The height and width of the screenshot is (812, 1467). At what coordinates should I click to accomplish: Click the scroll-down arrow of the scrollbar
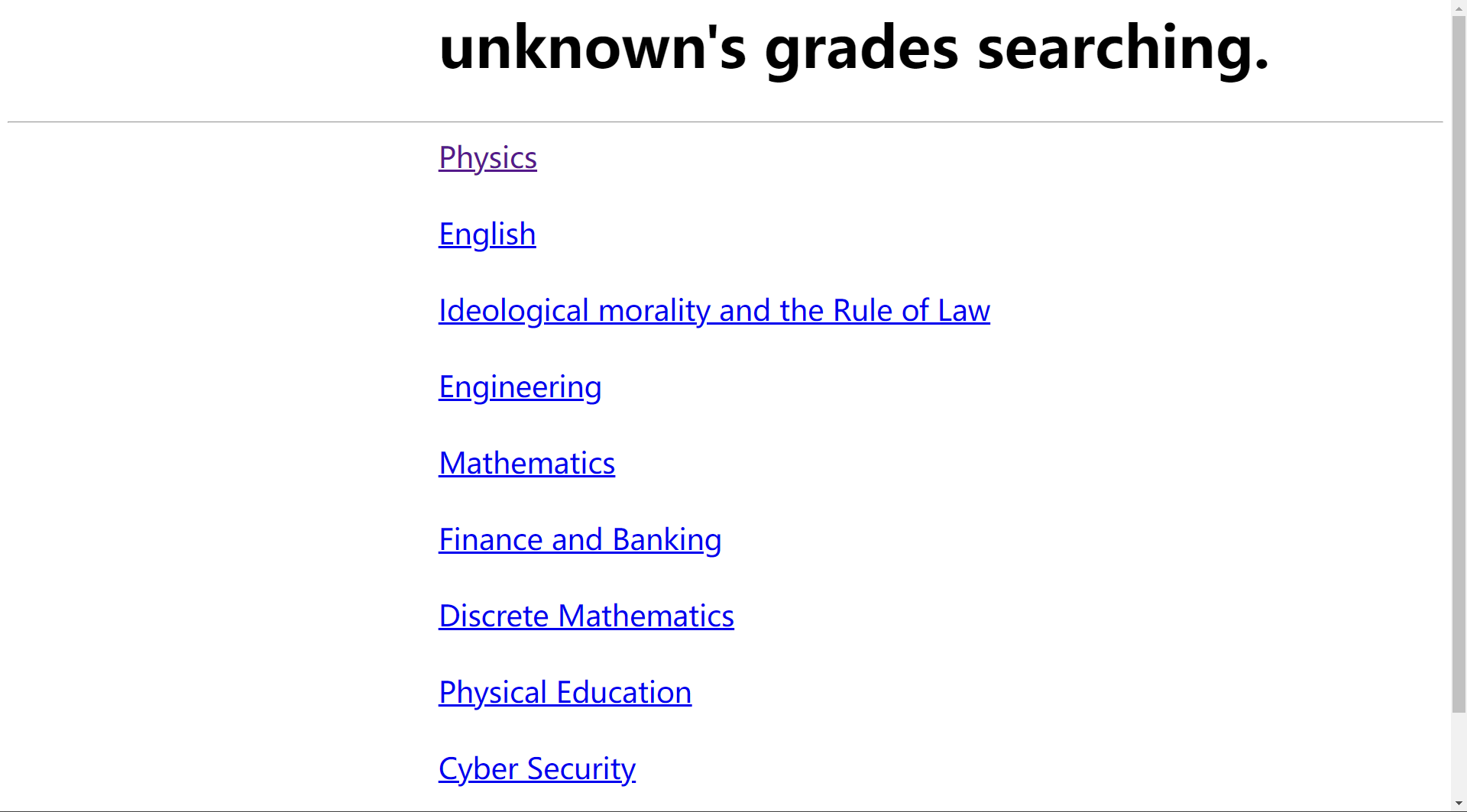point(1459,804)
